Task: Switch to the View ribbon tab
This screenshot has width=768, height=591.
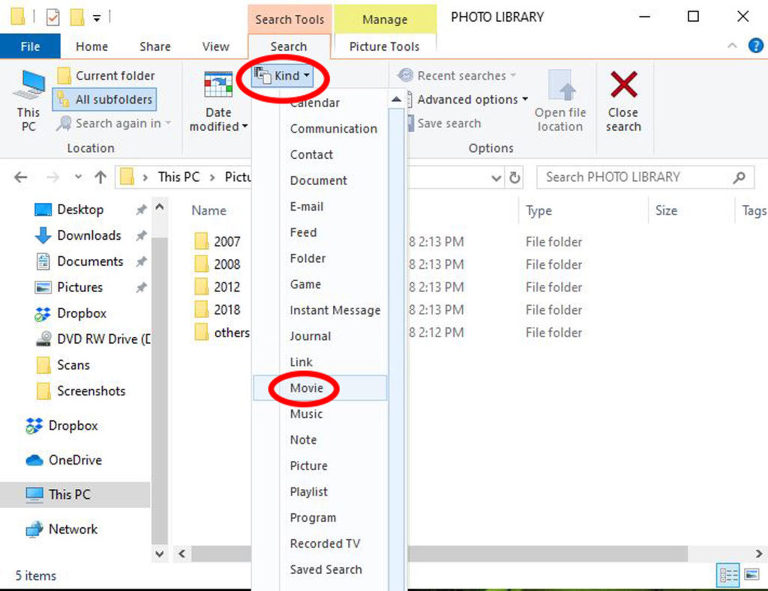Action: (x=216, y=47)
